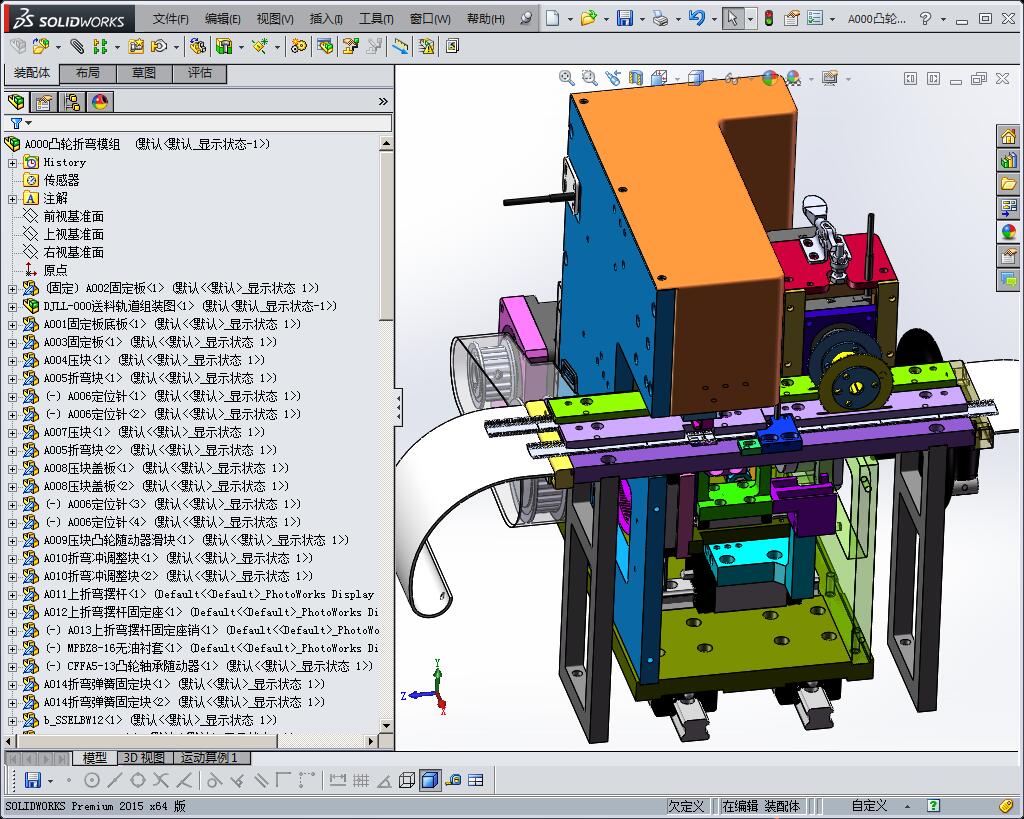The height and width of the screenshot is (819, 1024).
Task: Click the Insert Components toolbar icon
Action: tap(40, 46)
